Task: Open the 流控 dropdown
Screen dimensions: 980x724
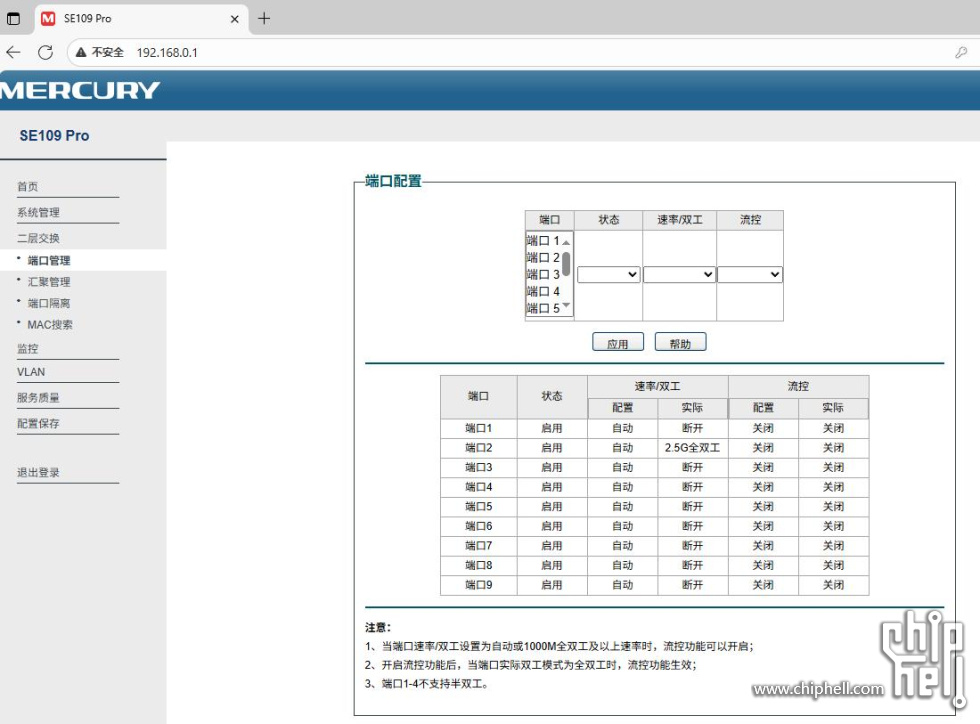Action: coord(749,274)
